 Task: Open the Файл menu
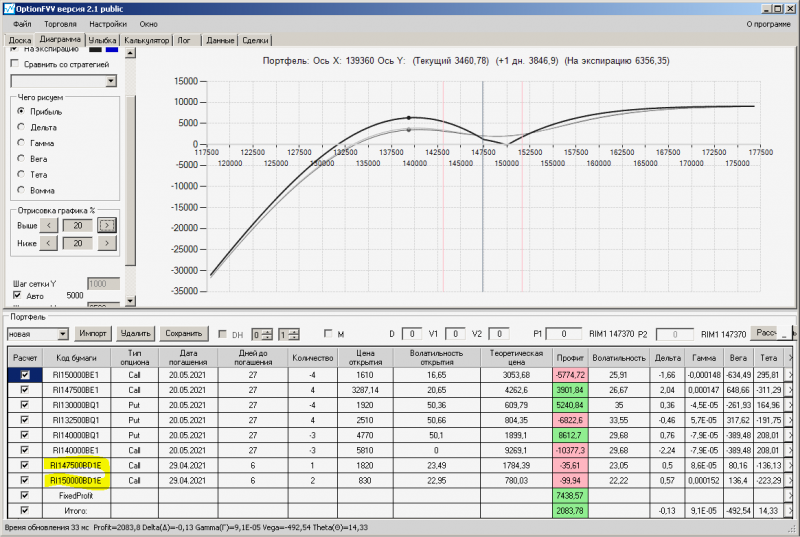[22, 24]
